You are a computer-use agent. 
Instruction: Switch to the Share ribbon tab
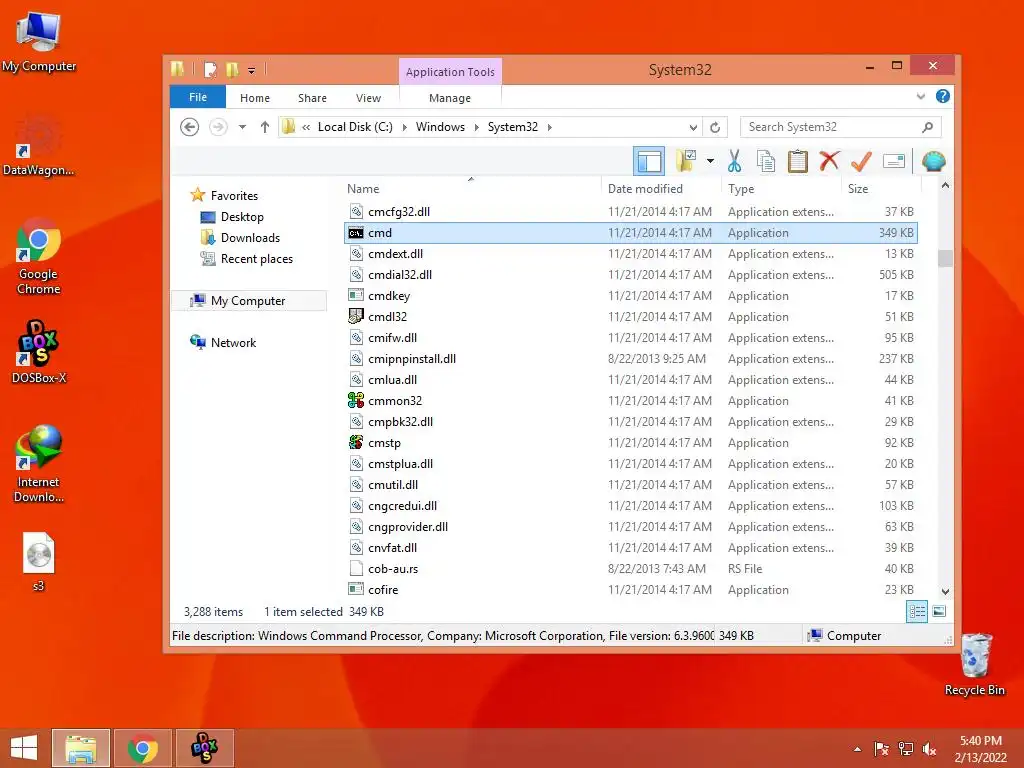(312, 97)
